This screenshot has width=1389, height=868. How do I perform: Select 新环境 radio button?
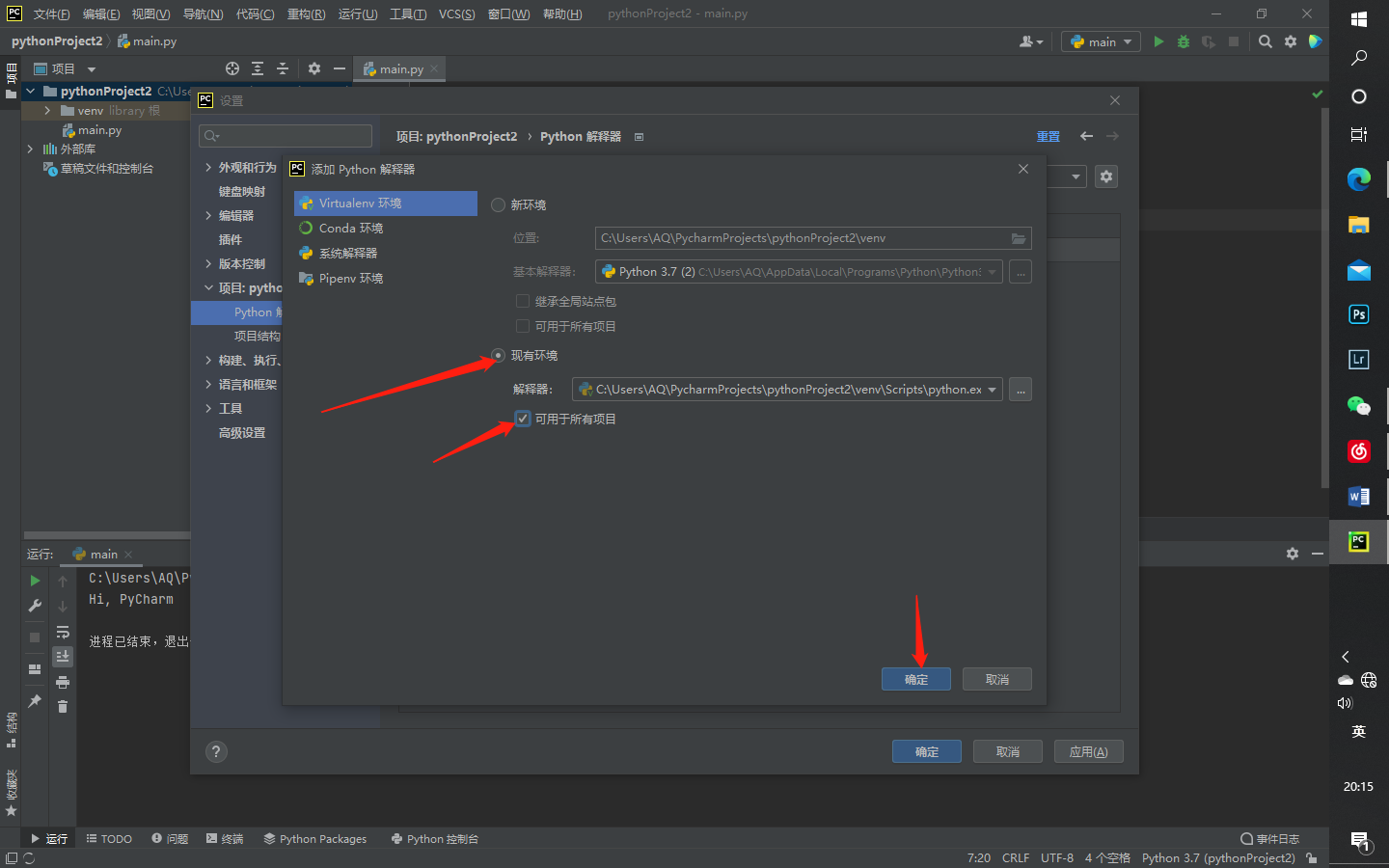[x=498, y=204]
